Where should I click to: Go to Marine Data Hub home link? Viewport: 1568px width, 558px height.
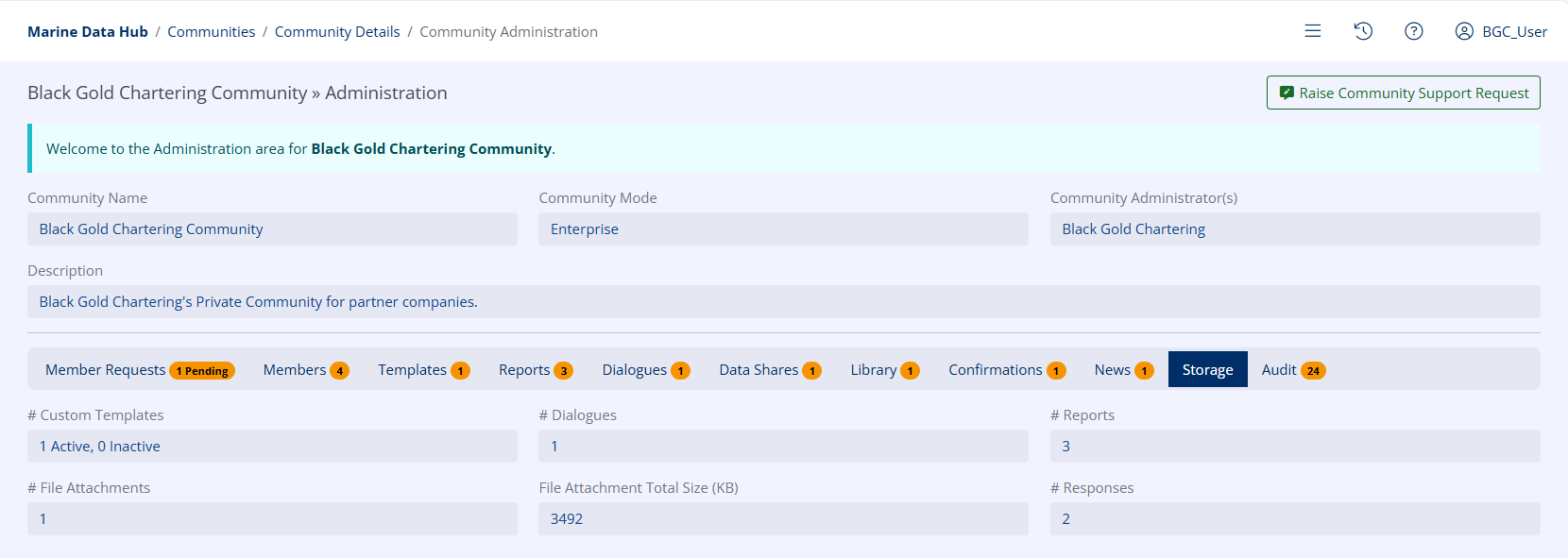pos(88,32)
